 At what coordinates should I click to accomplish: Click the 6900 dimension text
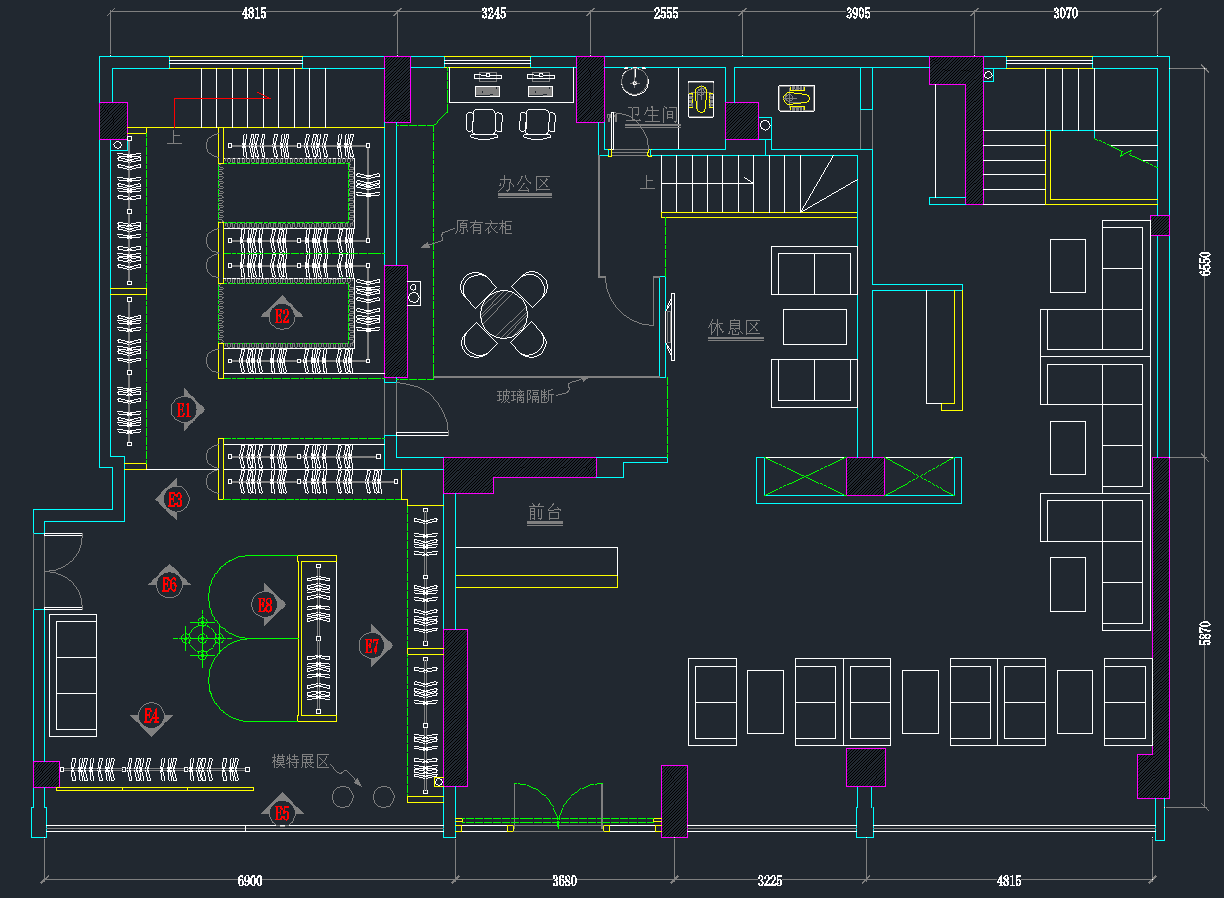250,881
